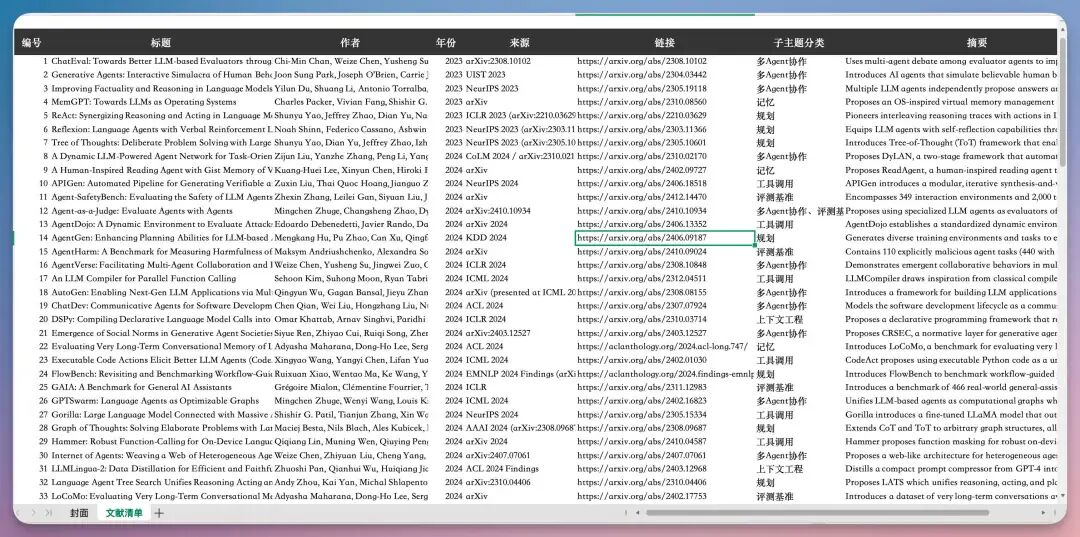Open the aclanthology.org/2024.acl-long.747 link

(662, 347)
